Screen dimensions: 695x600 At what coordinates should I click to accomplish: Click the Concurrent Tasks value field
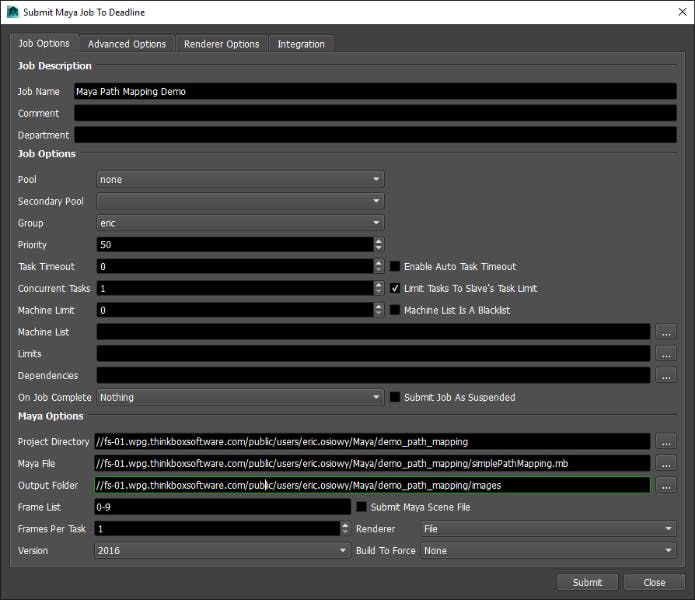point(235,288)
